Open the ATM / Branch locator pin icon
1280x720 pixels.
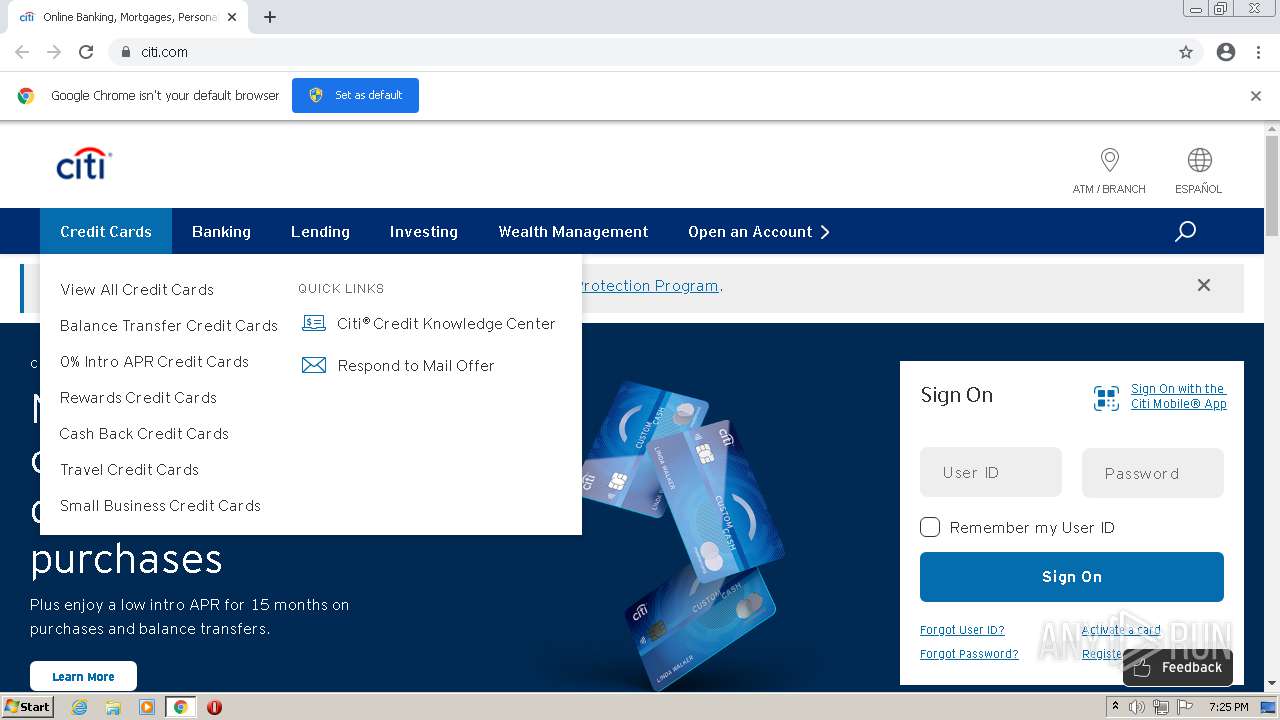(x=1109, y=160)
